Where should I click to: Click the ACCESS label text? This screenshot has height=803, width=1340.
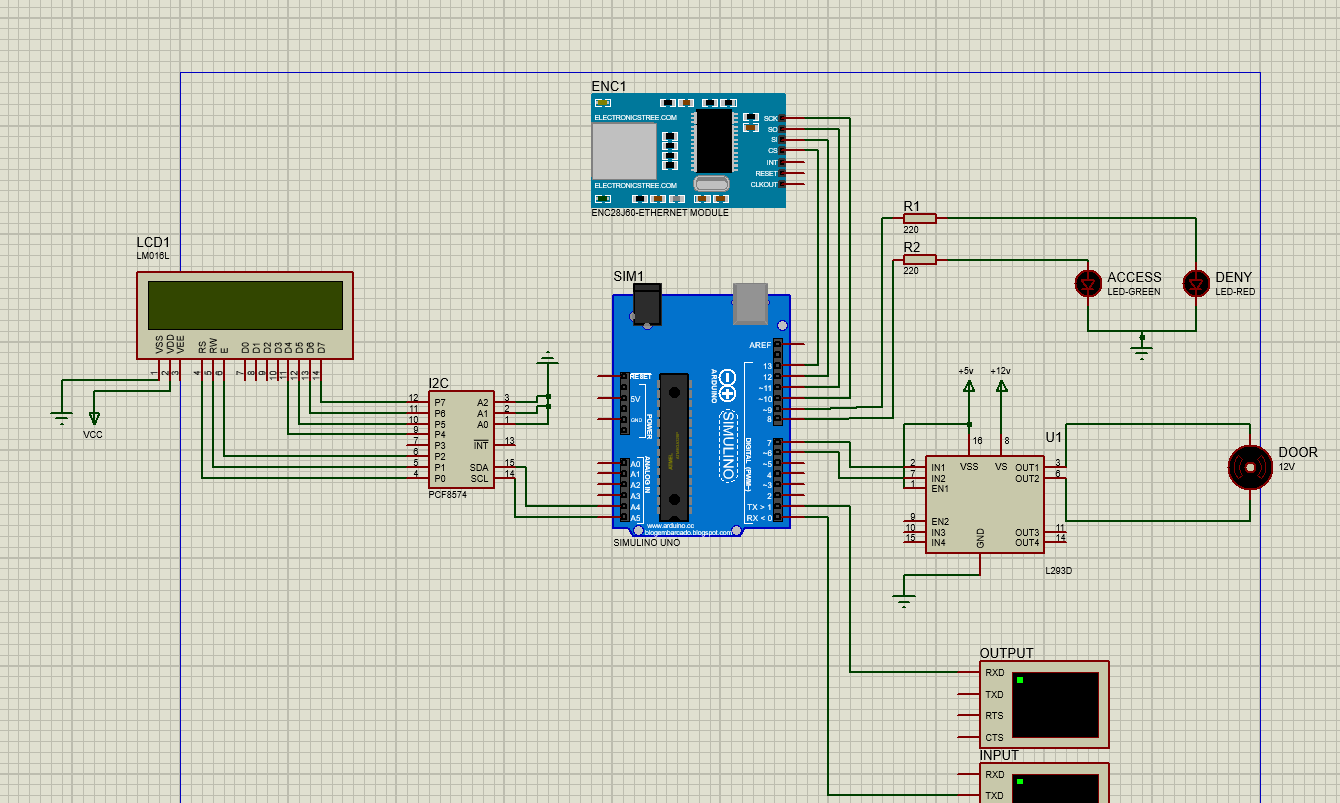pos(1134,277)
